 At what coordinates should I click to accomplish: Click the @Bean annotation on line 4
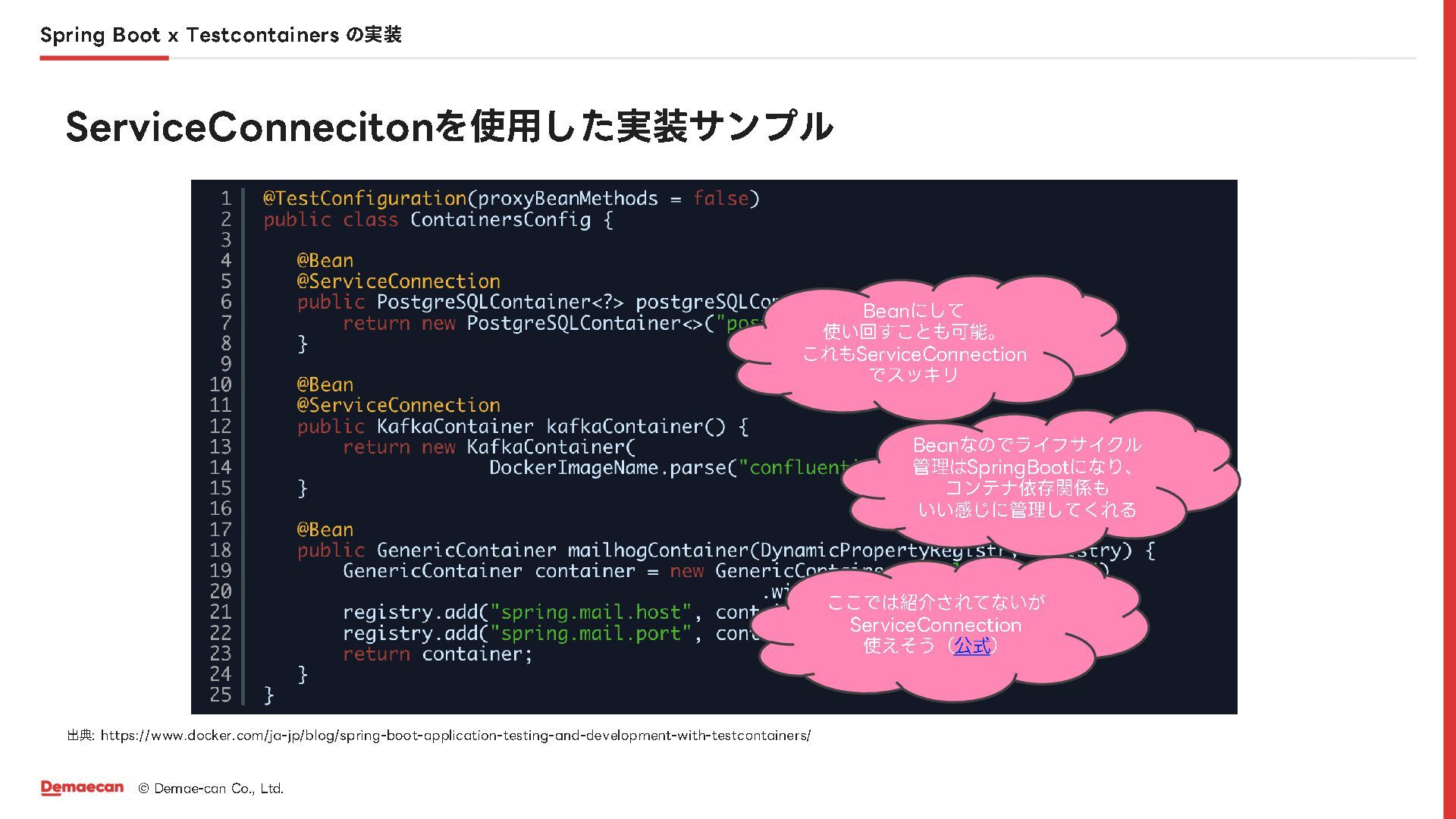325,261
